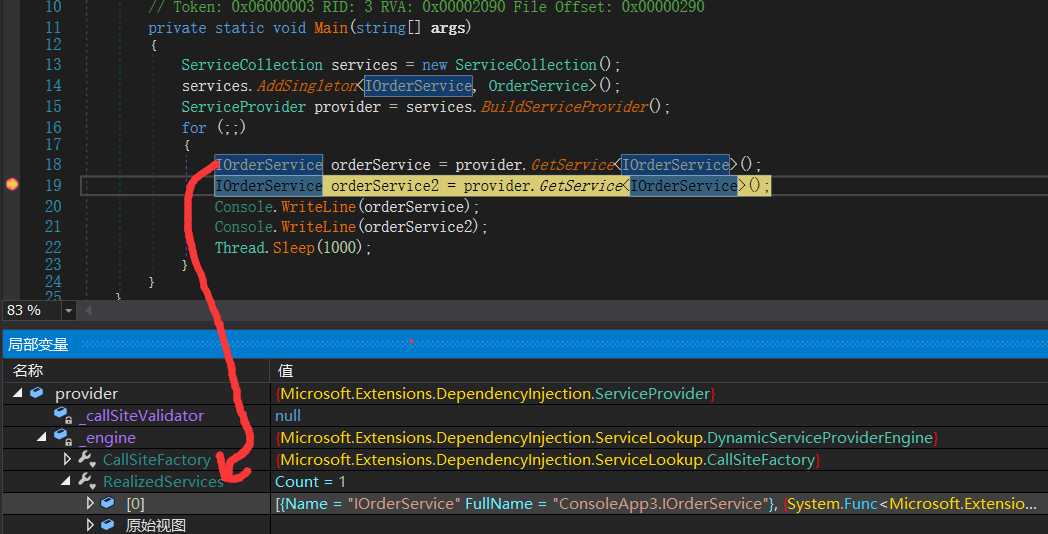Viewport: 1048px width, 534px height.
Task: Click orderService2 on line 19
Action: [385, 185]
